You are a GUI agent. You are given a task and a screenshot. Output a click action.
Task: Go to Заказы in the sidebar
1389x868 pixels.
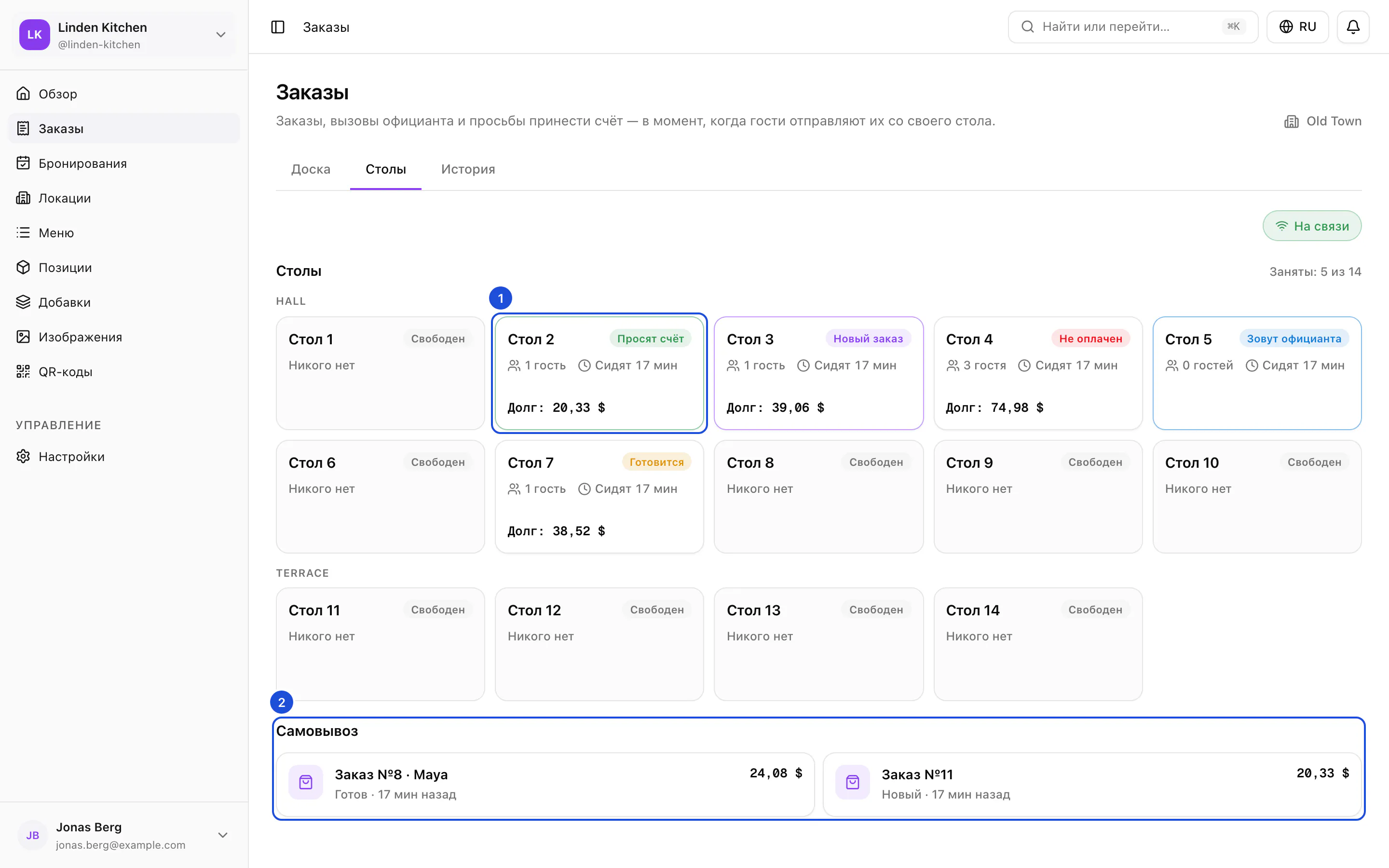point(124,129)
